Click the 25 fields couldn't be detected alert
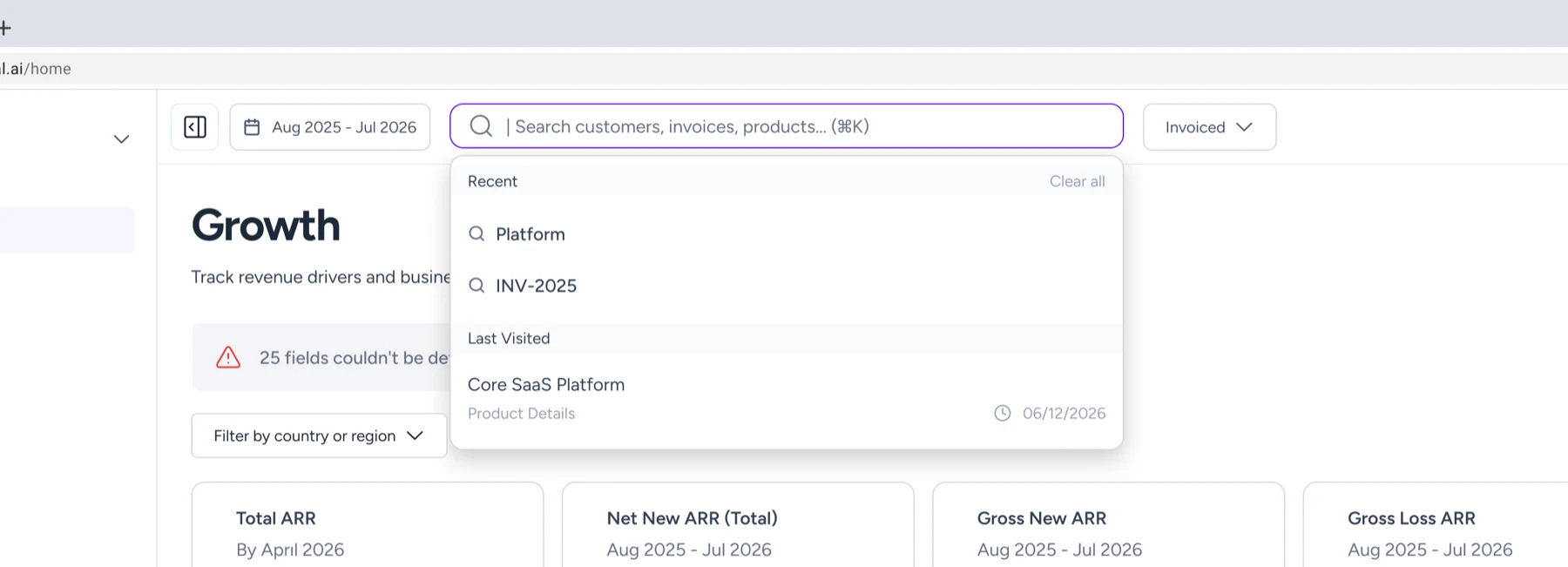 point(321,357)
